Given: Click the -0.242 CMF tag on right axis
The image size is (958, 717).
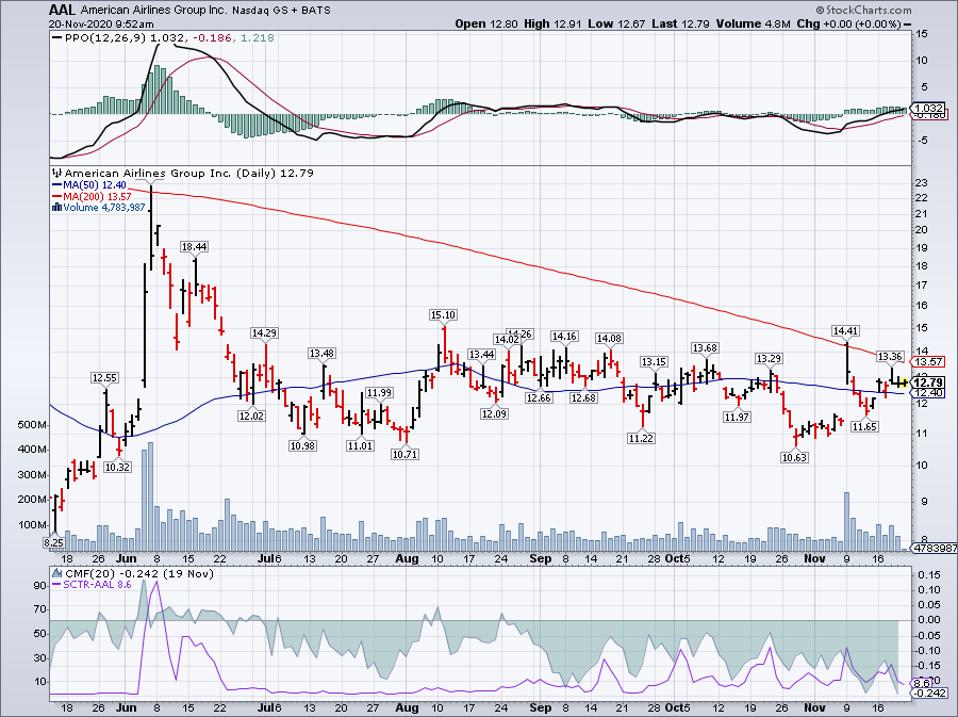Looking at the screenshot, I should (x=929, y=694).
